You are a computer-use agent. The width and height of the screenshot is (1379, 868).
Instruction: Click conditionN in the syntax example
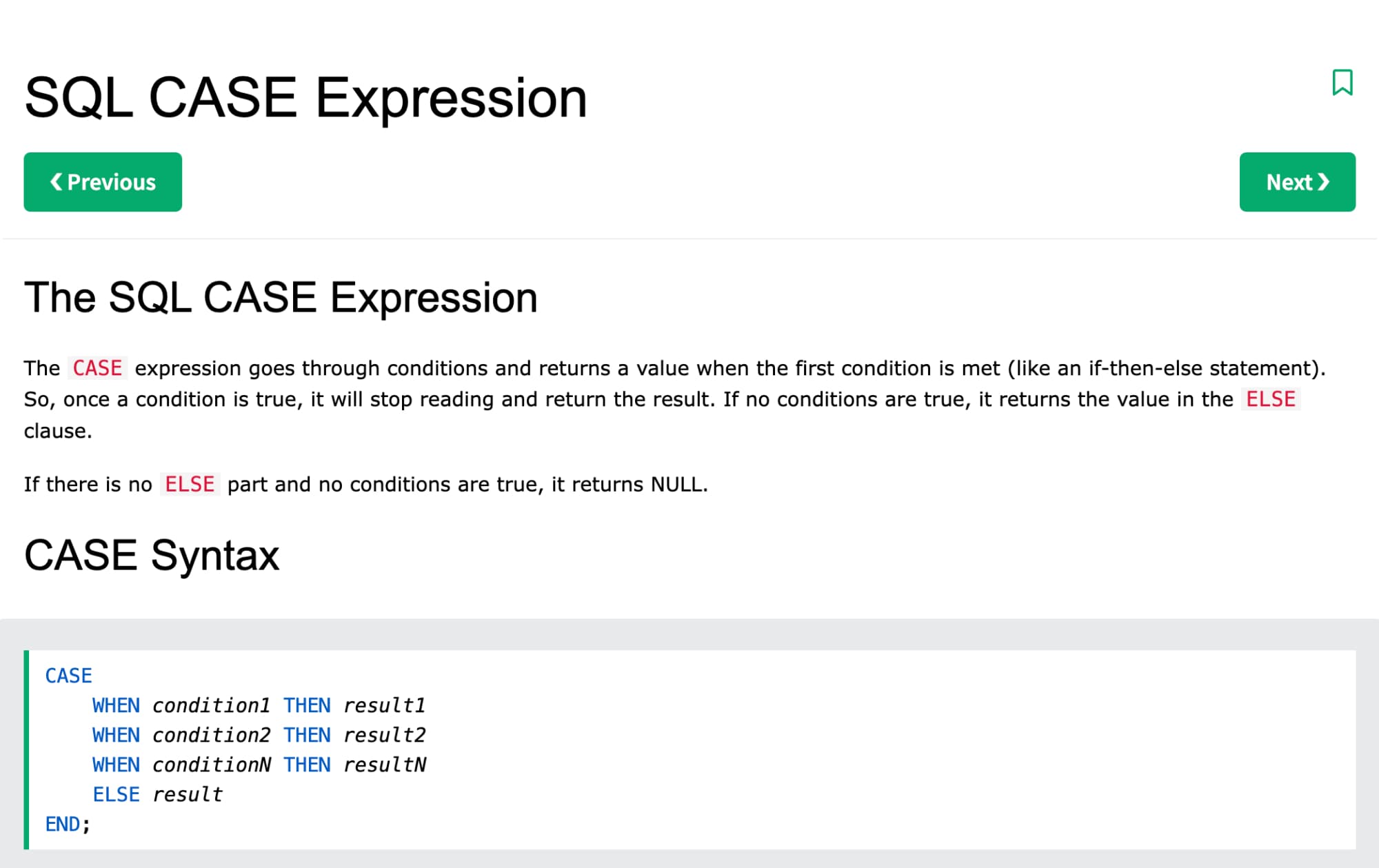click(x=211, y=765)
